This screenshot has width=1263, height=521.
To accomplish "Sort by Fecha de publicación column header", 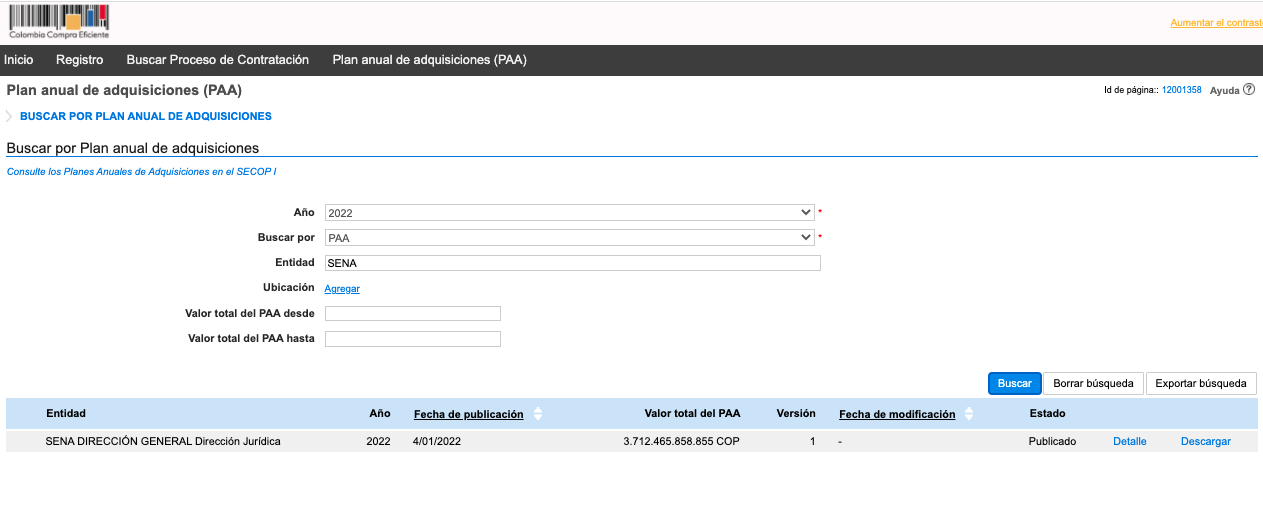I will click(469, 414).
